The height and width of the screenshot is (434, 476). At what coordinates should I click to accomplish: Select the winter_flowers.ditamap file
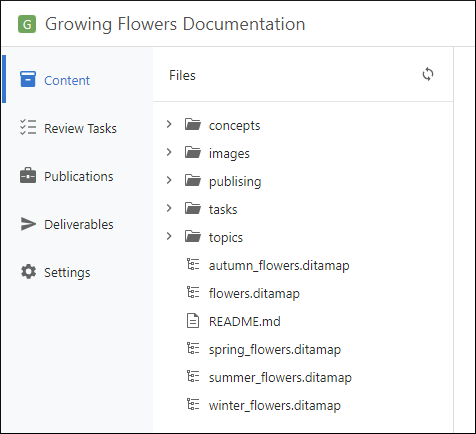coord(275,406)
